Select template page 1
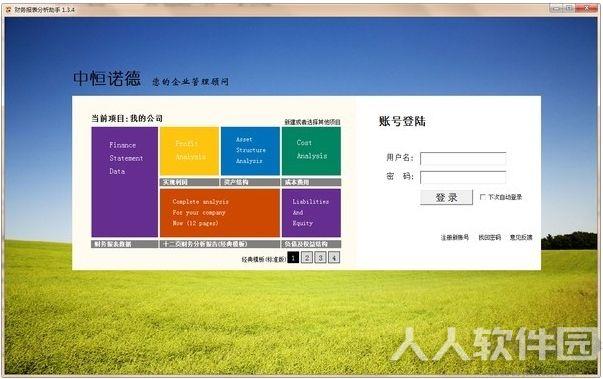Screen dimensions: 603x379 coord(293,258)
